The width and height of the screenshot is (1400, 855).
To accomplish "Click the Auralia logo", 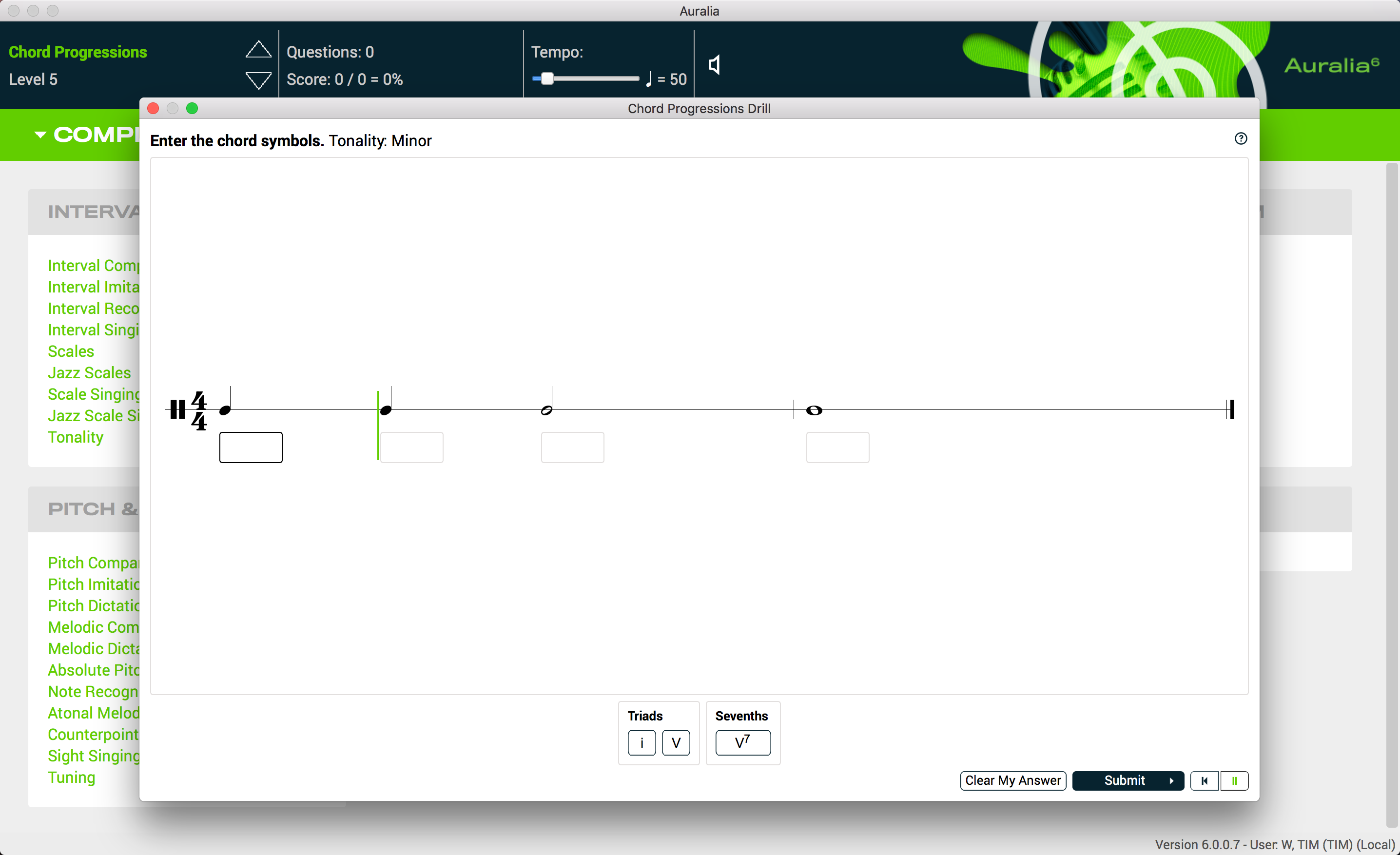I will tap(1332, 65).
